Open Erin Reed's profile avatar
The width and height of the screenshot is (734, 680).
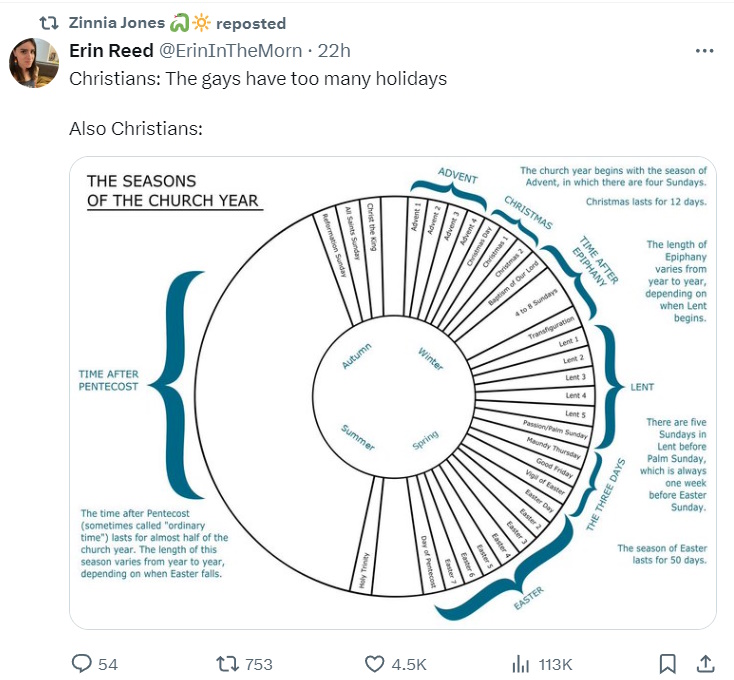point(34,62)
